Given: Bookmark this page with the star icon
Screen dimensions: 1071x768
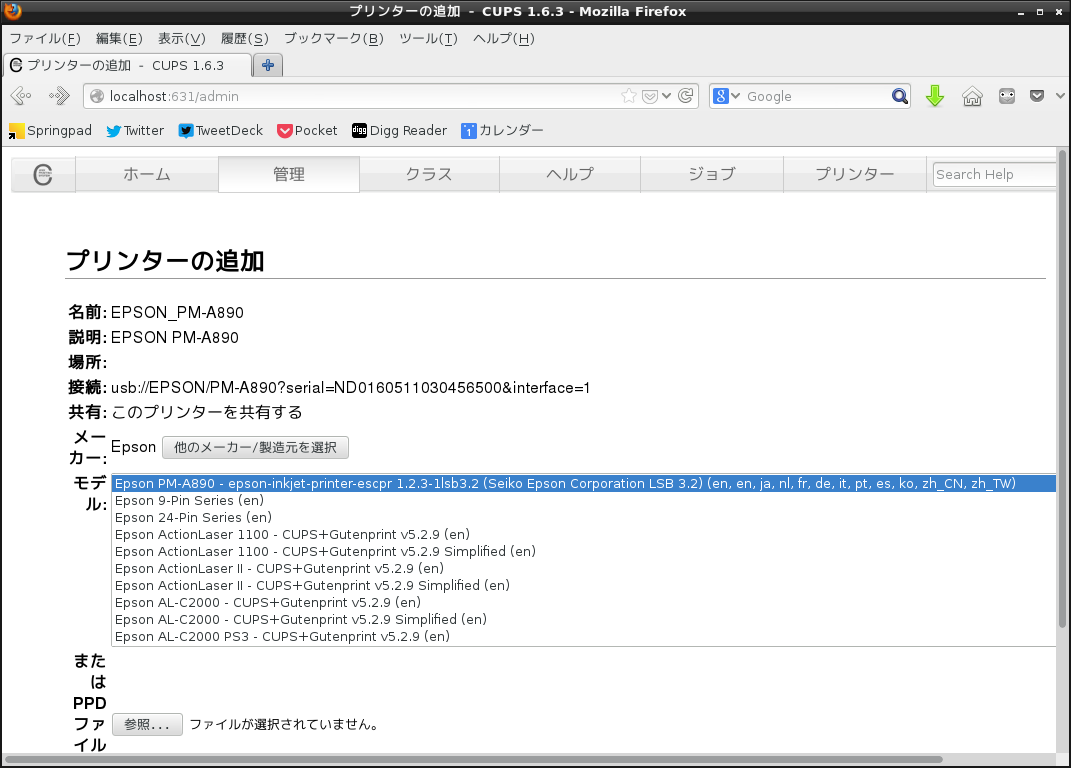Looking at the screenshot, I should tap(628, 96).
